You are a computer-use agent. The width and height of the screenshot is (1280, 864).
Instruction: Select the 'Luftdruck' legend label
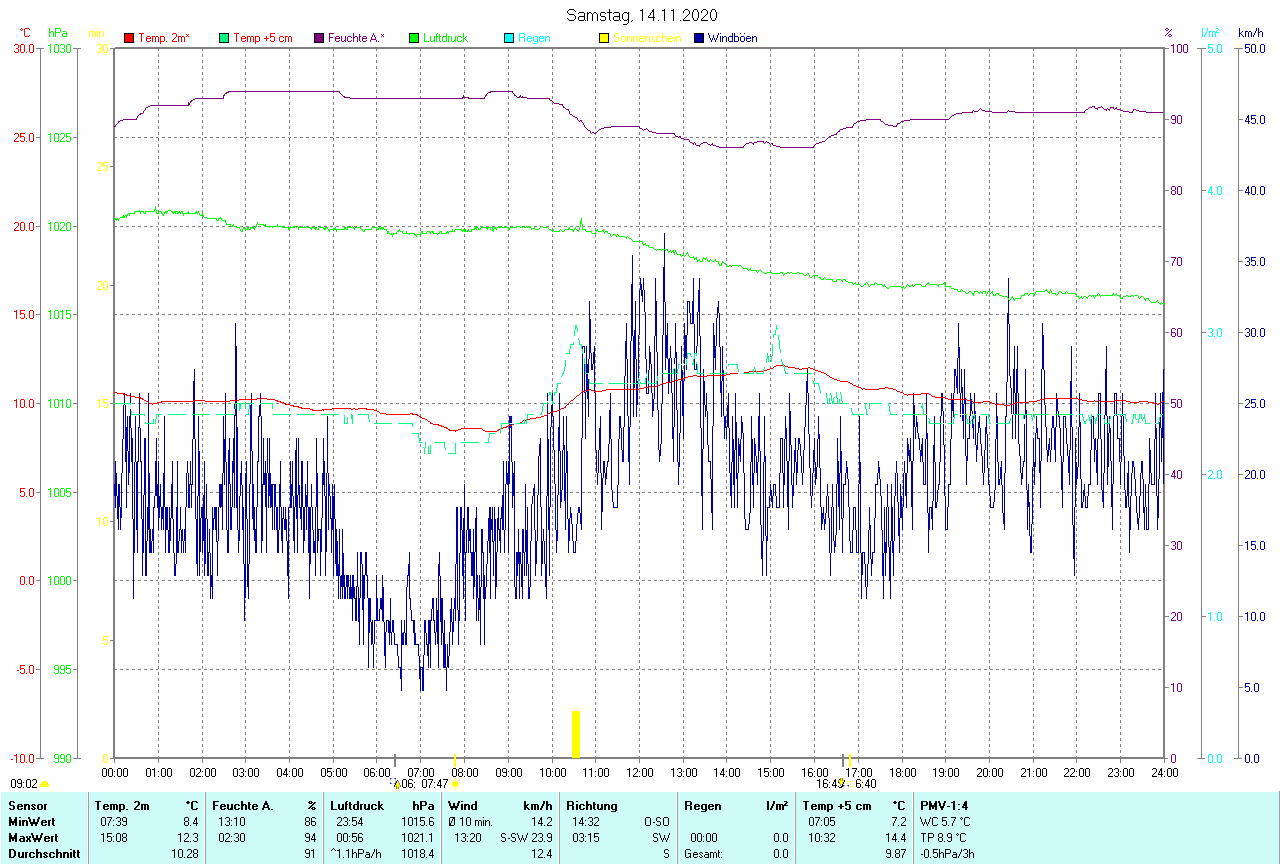coord(445,38)
